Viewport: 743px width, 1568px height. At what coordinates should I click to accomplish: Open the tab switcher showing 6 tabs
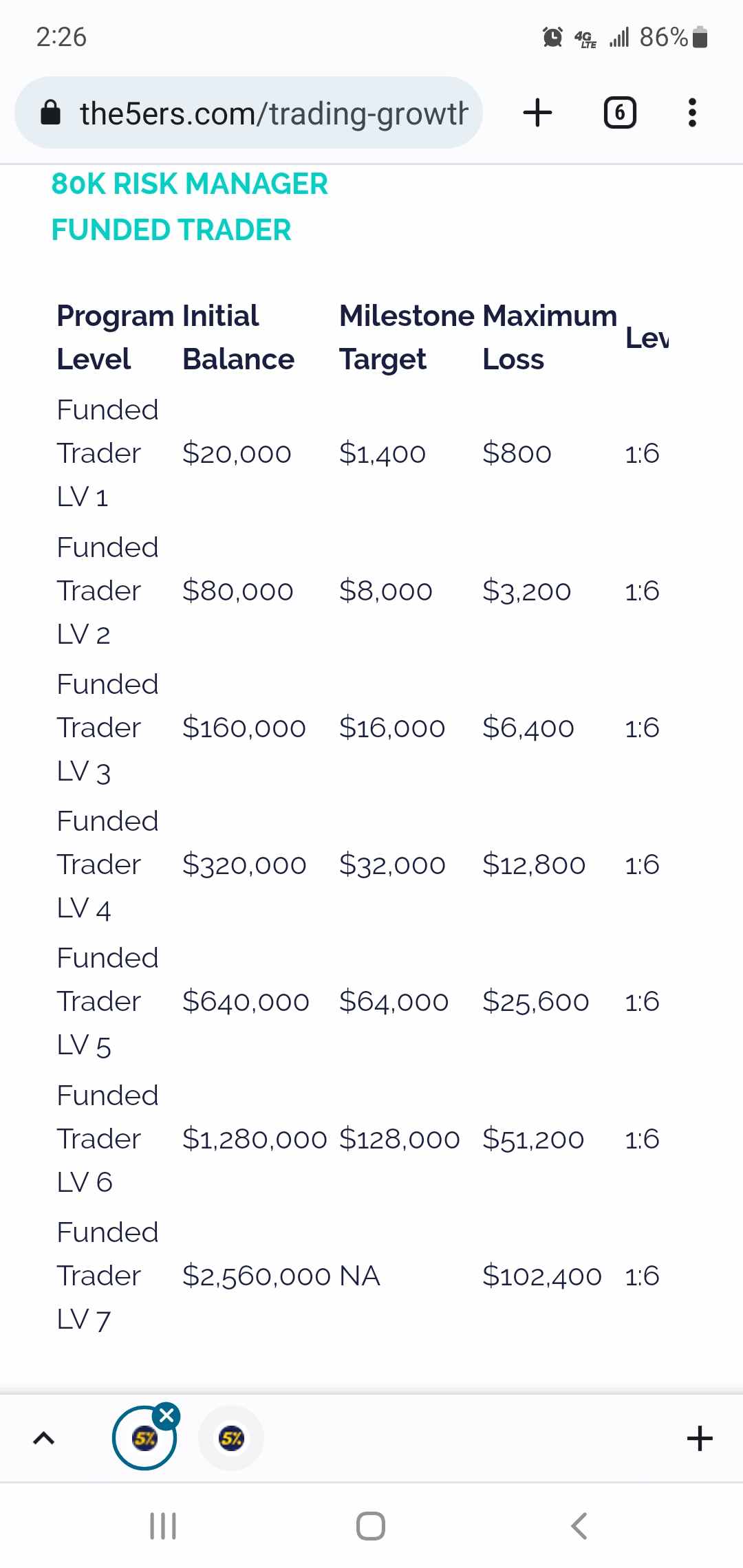pos(620,113)
